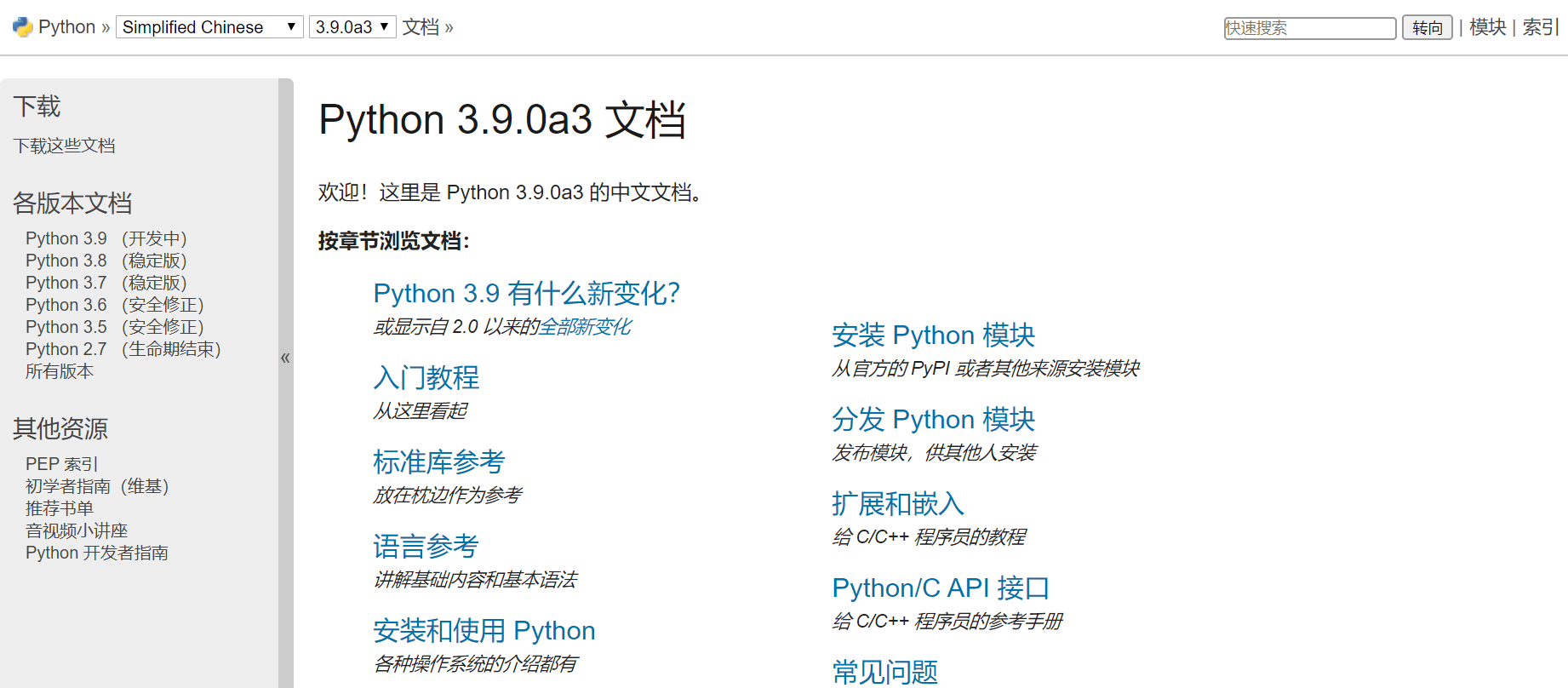The image size is (1568, 688).
Task: Open the 模块 index link
Action: click(1488, 27)
